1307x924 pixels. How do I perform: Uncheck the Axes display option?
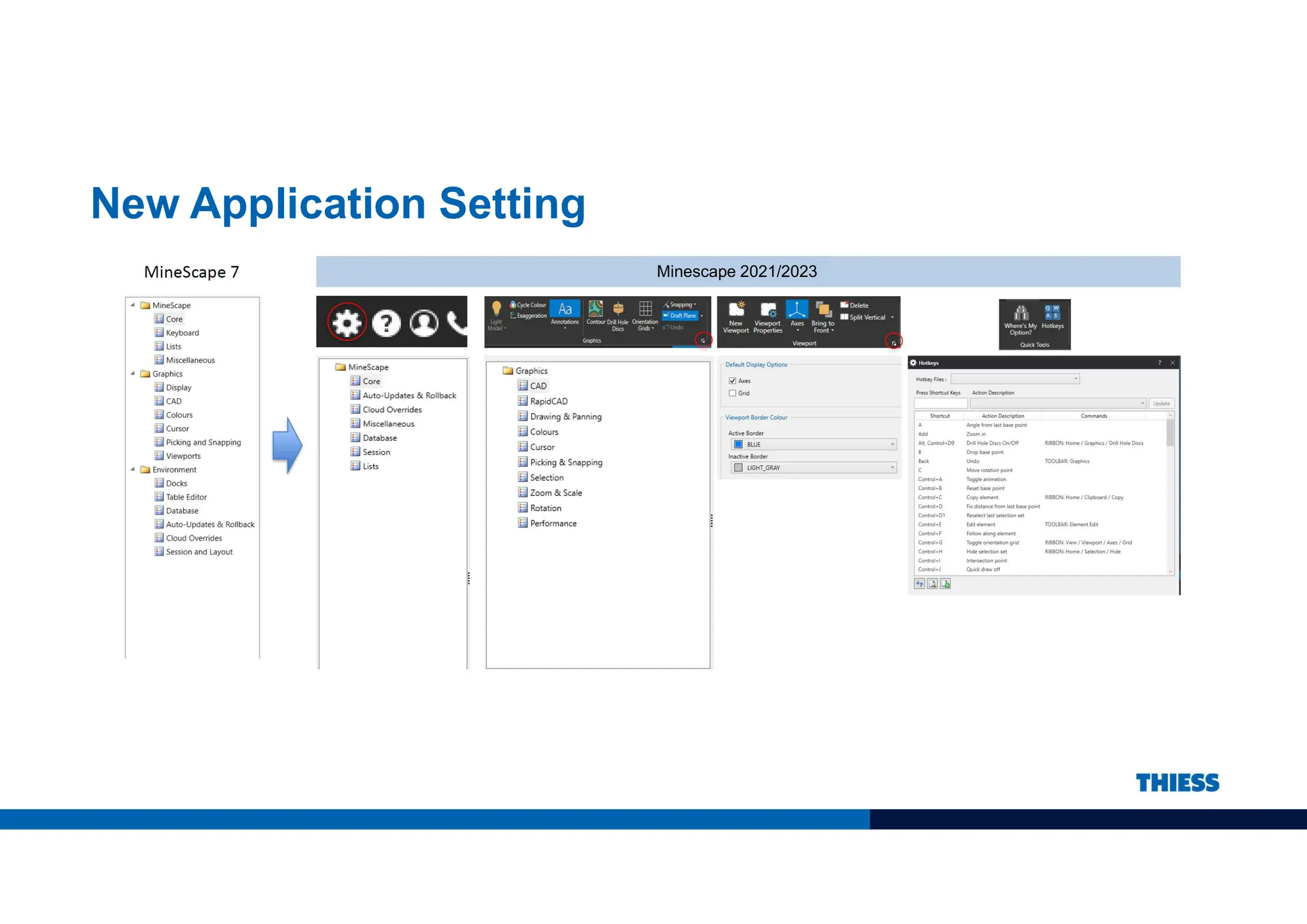733,381
